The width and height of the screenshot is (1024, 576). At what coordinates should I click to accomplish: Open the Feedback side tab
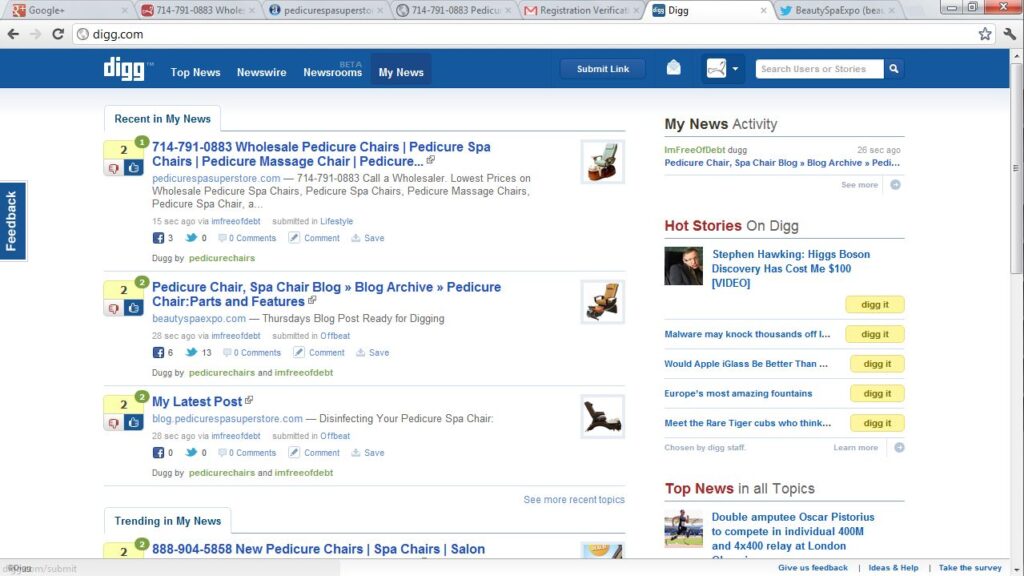pos(12,221)
